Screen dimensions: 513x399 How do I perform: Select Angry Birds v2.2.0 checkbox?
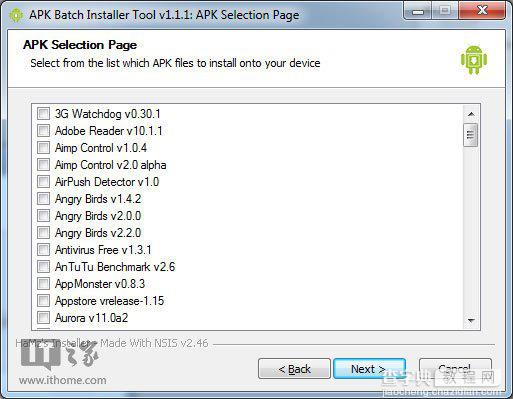(43, 232)
